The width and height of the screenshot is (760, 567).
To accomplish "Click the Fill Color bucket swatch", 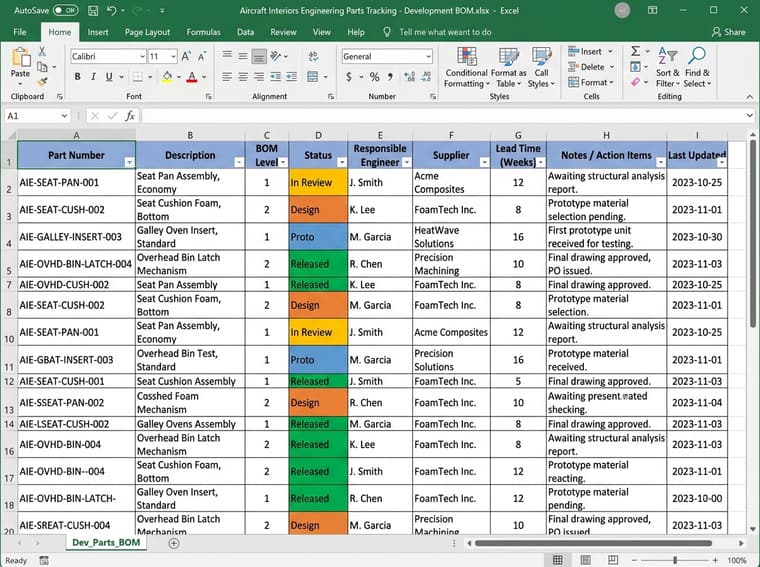I will click(x=167, y=77).
